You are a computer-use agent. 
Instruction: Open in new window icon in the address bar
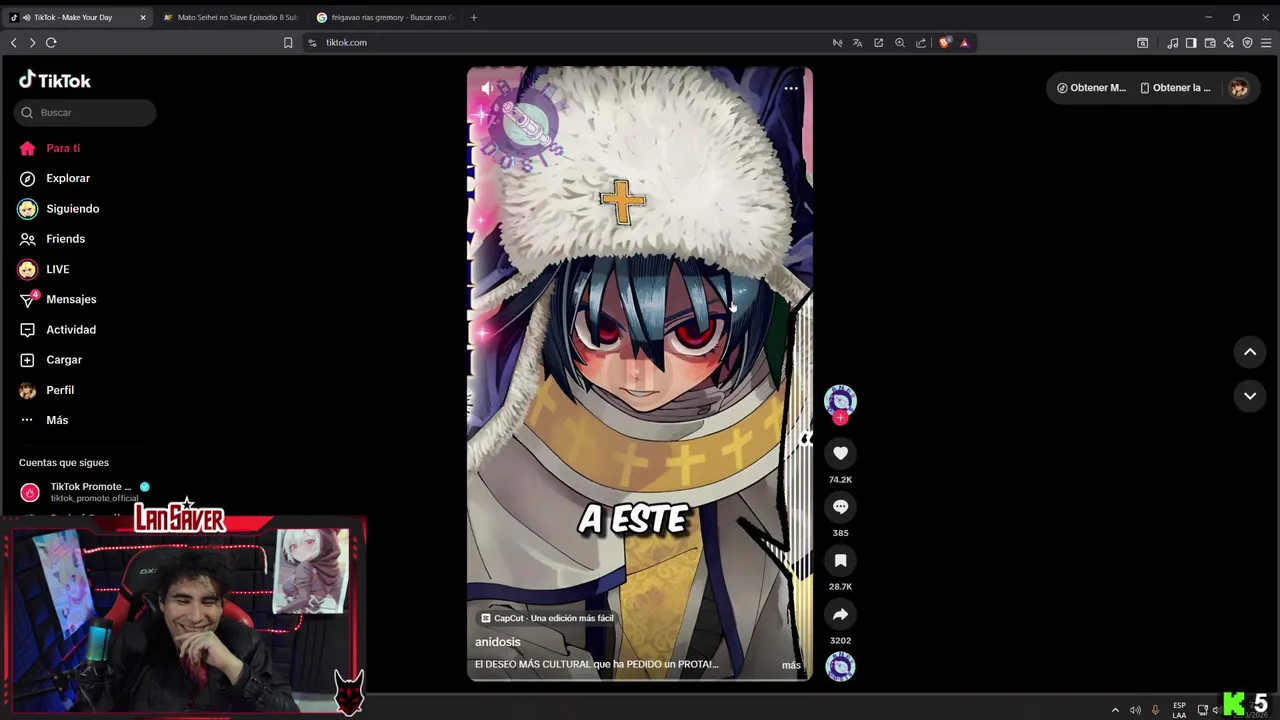coord(879,43)
